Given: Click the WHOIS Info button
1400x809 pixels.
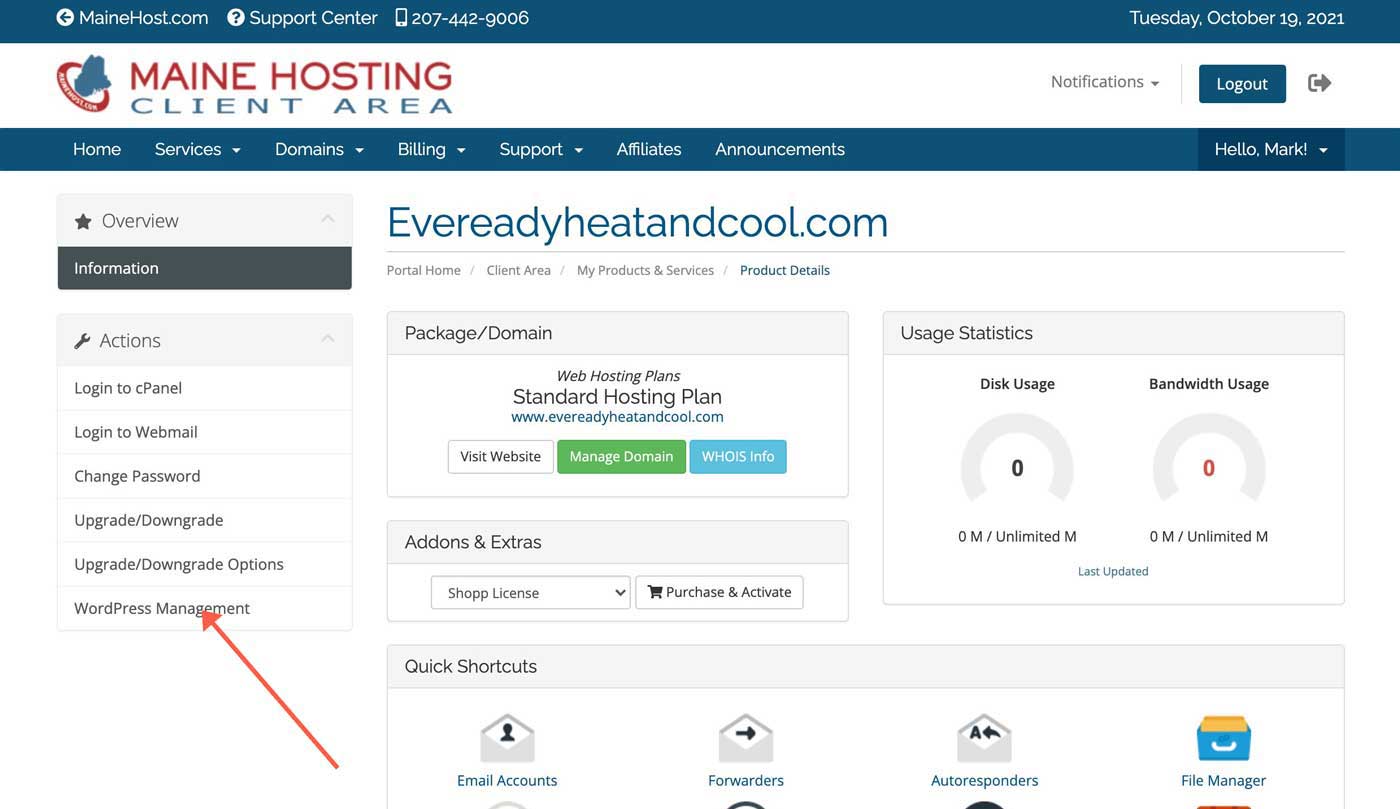Looking at the screenshot, I should (738, 456).
